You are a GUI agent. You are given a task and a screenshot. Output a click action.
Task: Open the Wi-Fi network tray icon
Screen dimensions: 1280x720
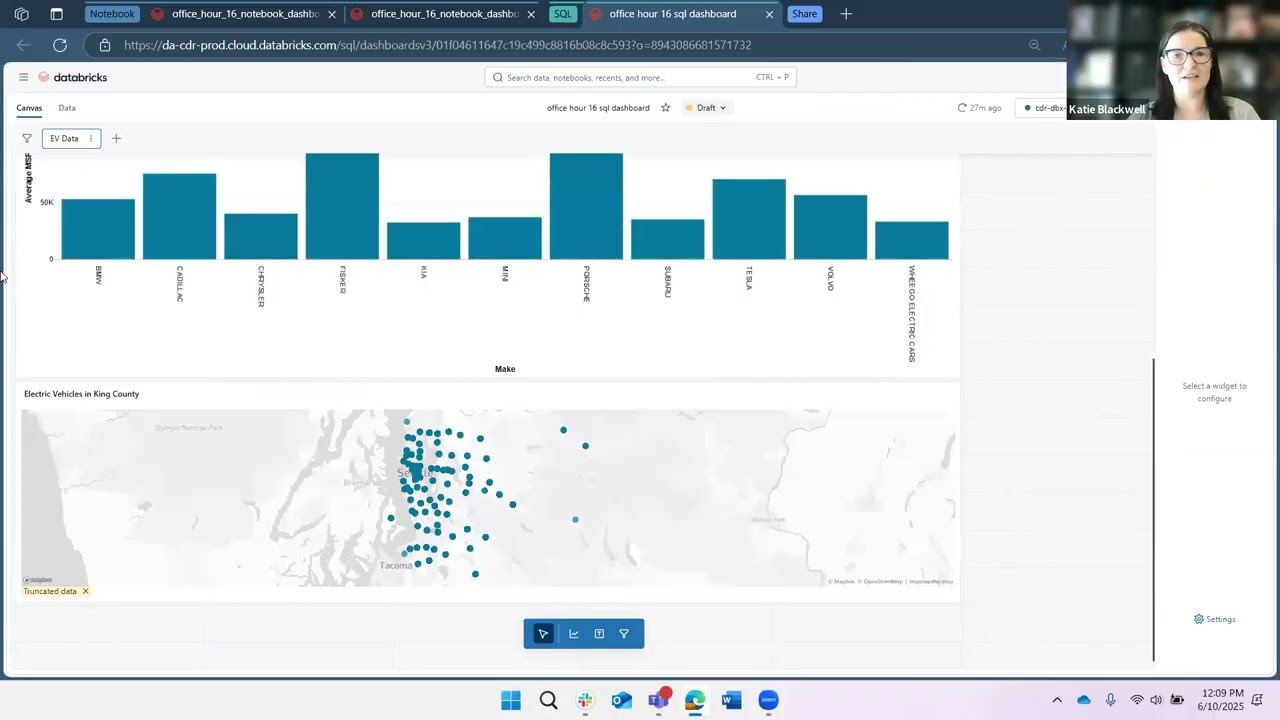tap(1136, 700)
